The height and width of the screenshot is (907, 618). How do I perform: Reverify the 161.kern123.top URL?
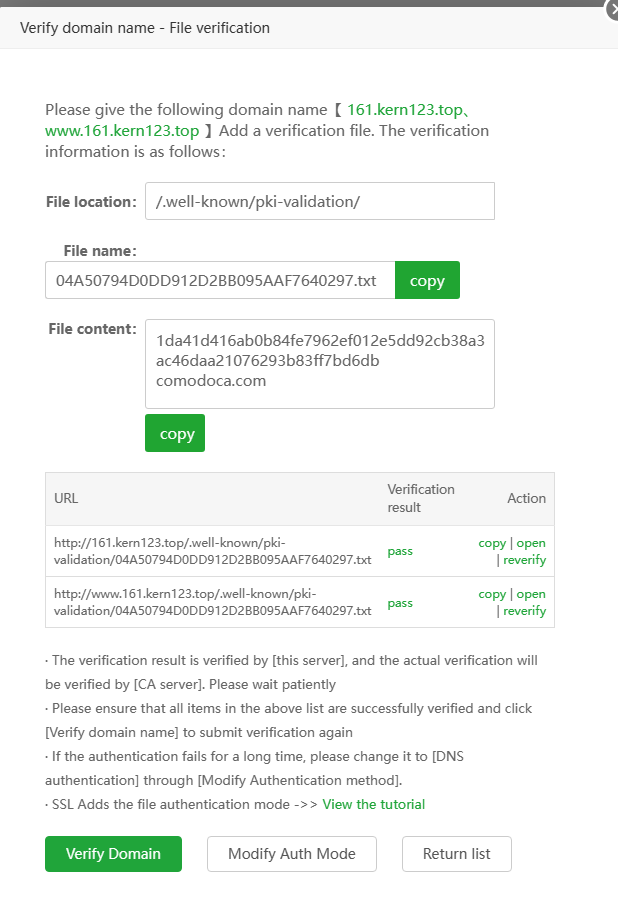[x=524, y=560]
